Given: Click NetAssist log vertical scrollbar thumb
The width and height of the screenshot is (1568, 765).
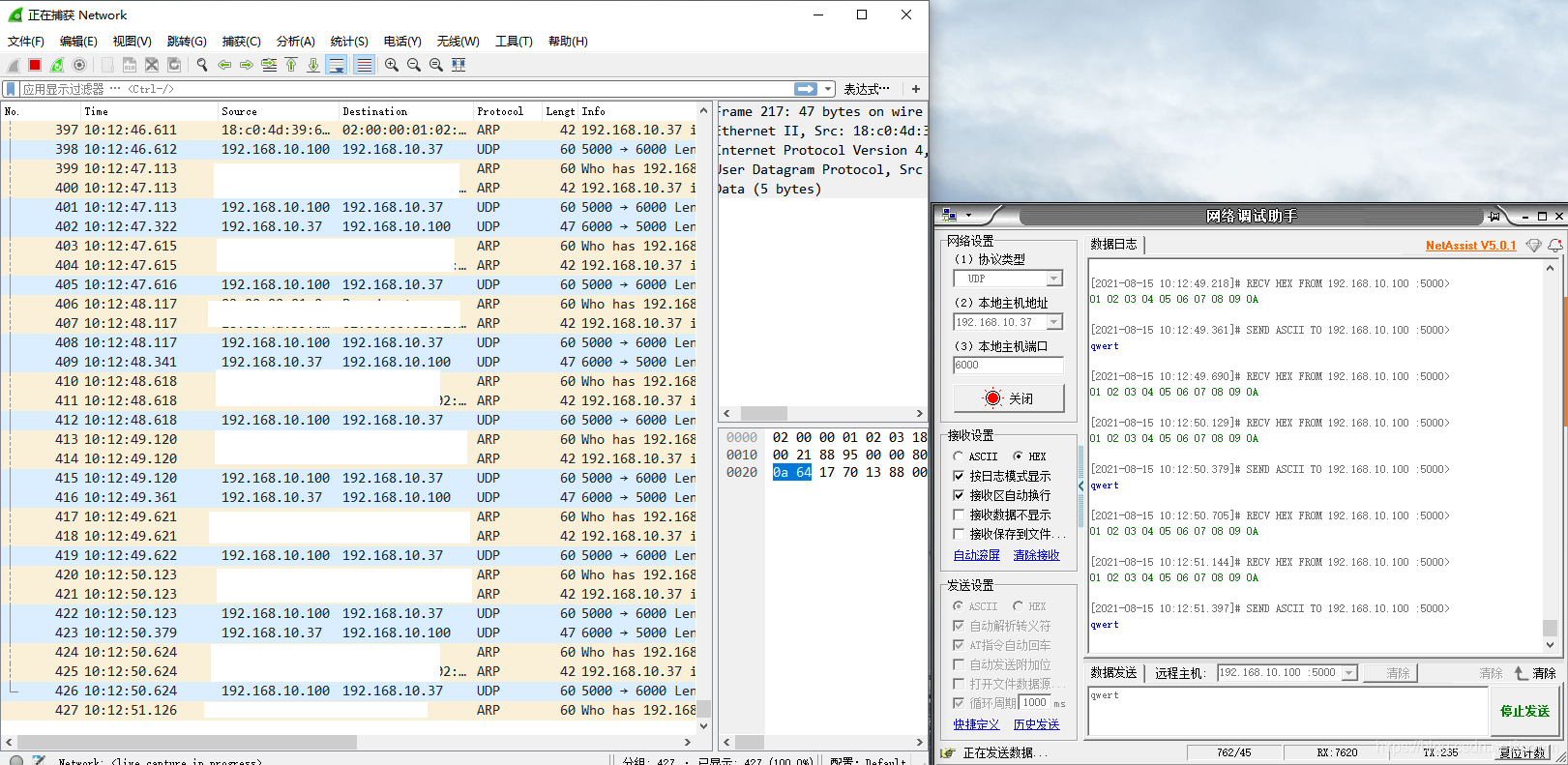Looking at the screenshot, I should (1550, 628).
